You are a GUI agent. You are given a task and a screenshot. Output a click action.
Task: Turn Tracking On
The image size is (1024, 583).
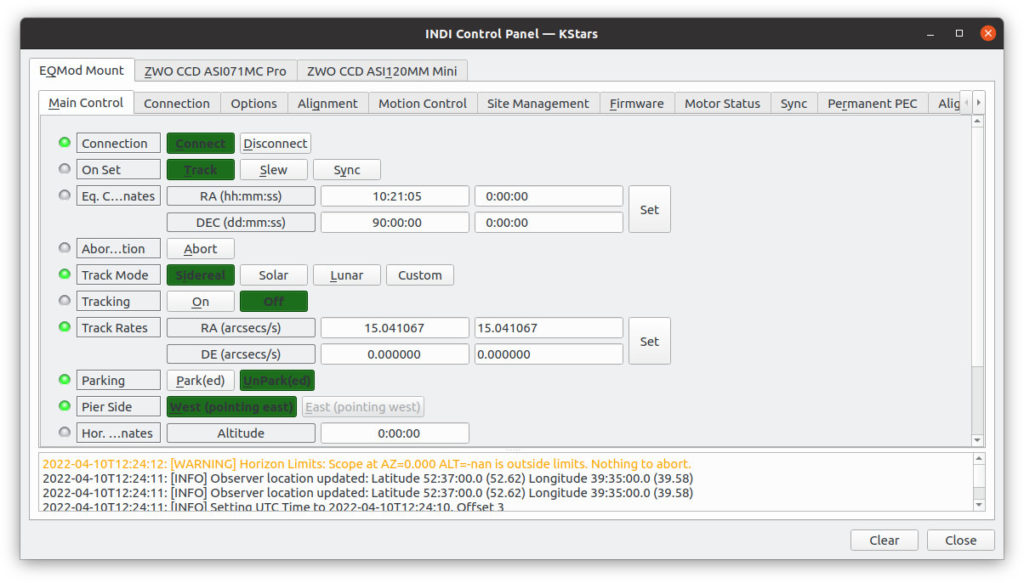tap(200, 302)
